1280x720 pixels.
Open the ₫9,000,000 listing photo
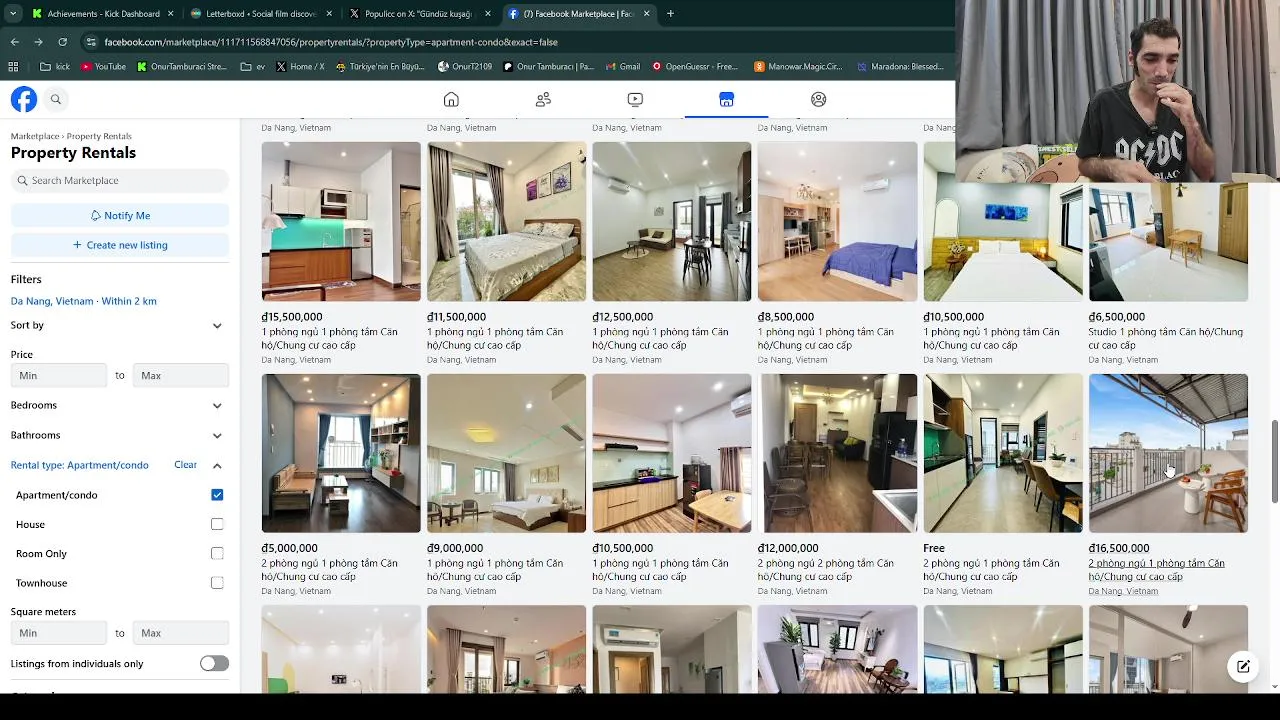pos(506,453)
